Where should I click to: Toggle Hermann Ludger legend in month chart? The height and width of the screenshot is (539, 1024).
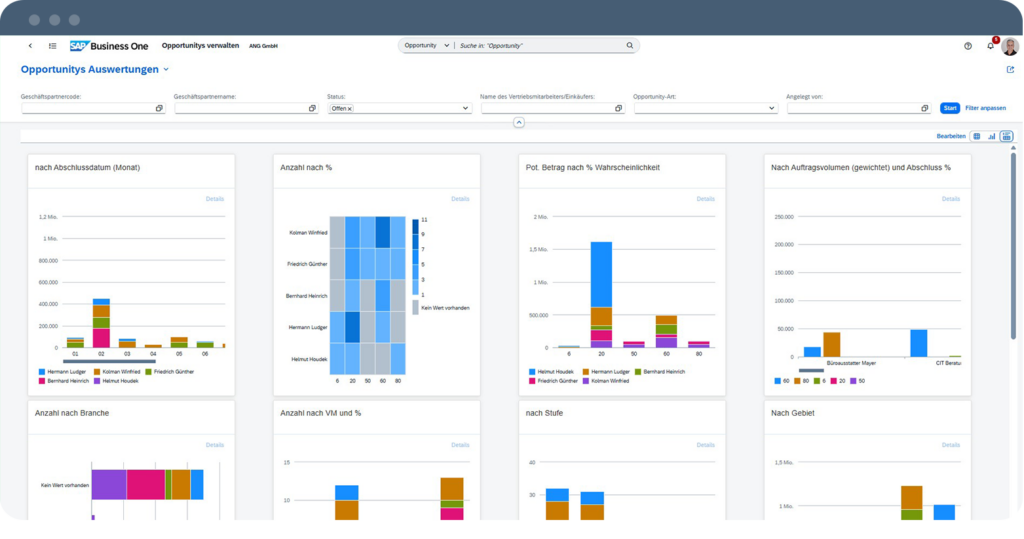pos(62,372)
